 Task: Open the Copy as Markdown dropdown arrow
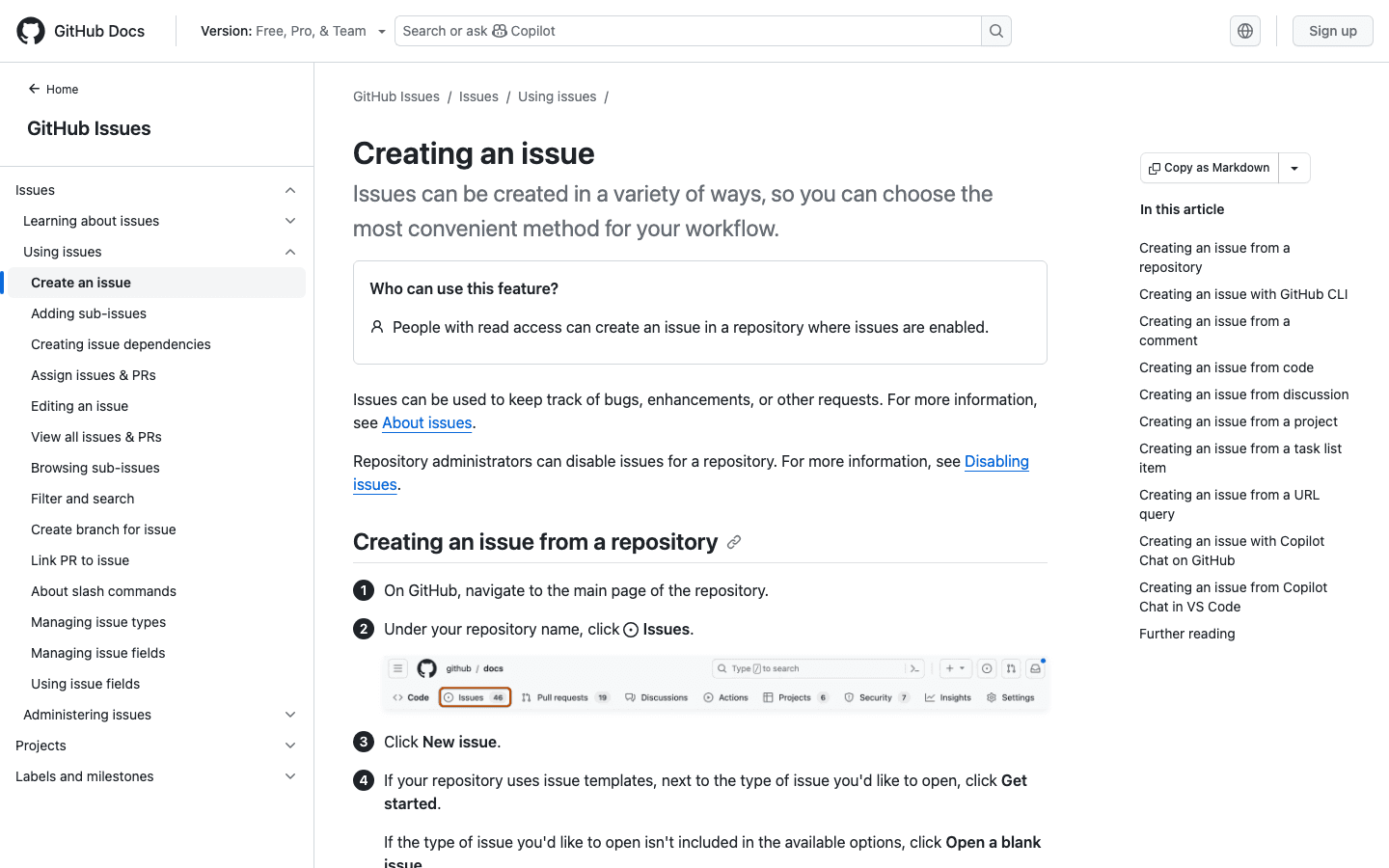[1294, 167]
